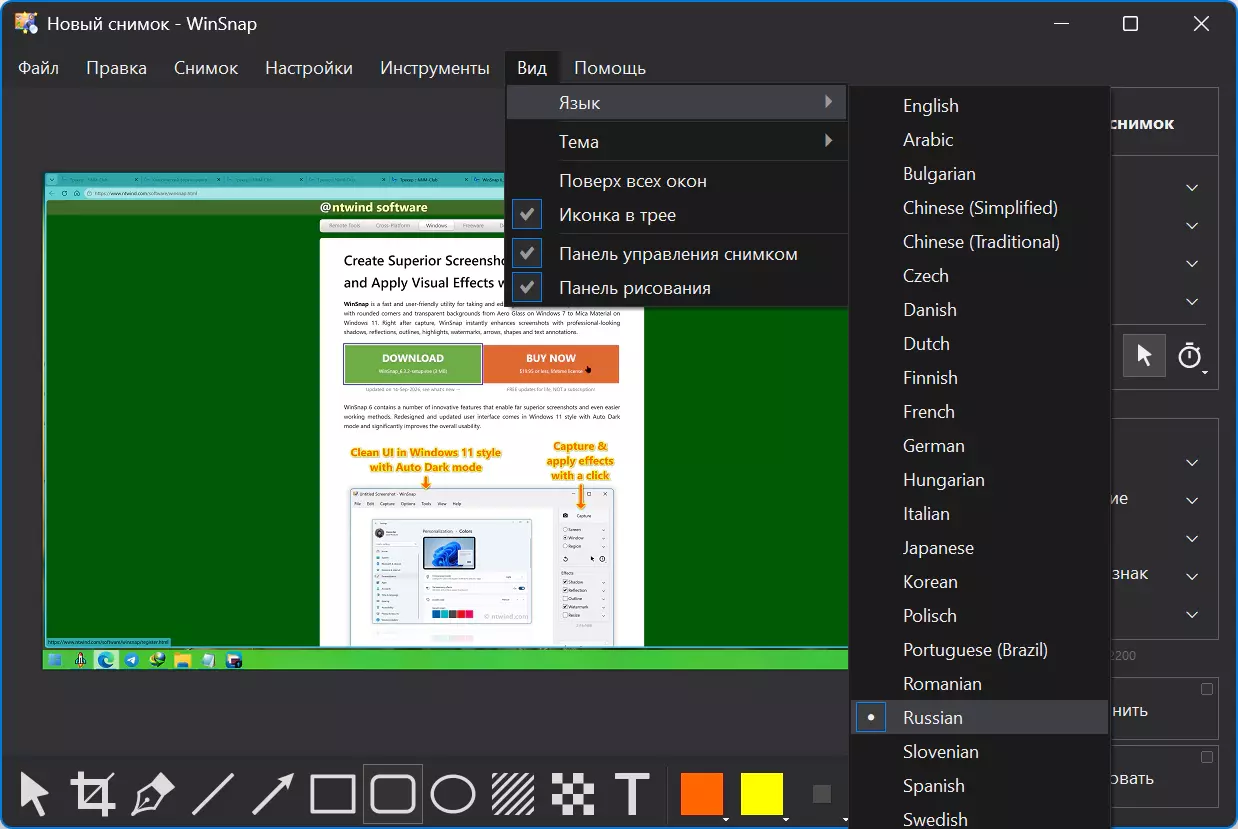The image size is (1238, 829).
Task: Switch language to Italian
Action: tap(980, 514)
